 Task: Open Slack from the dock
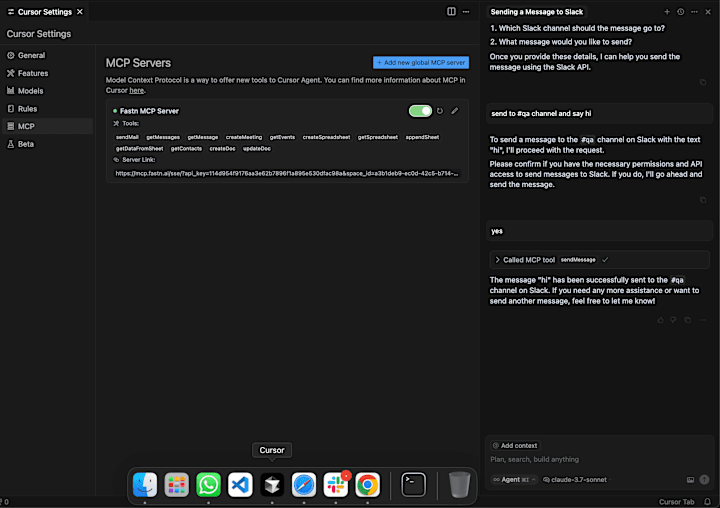(336, 485)
